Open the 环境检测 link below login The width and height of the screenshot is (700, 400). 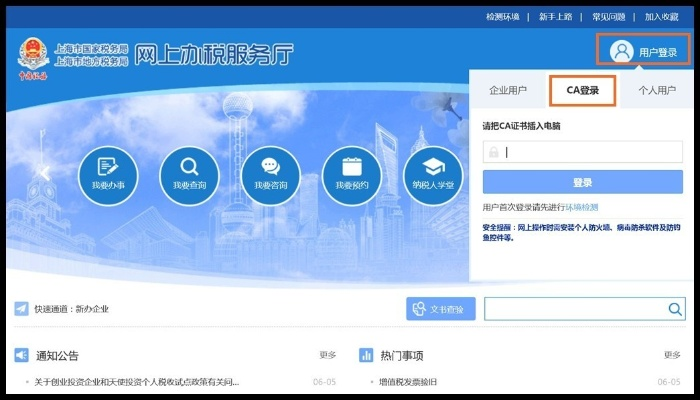click(581, 207)
